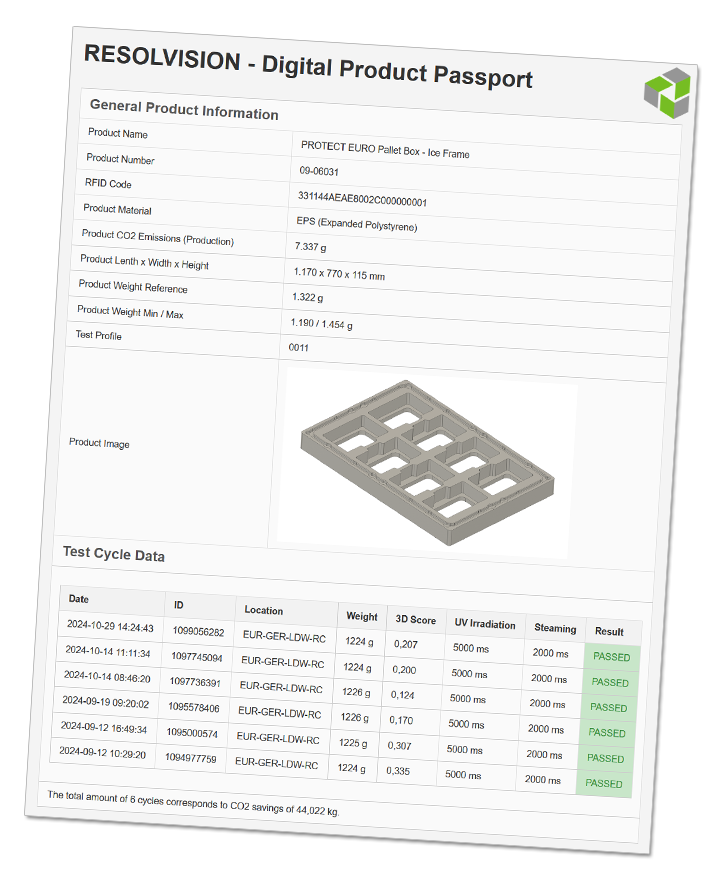
Task: Select 3D score 0,307
Action: pos(399,745)
